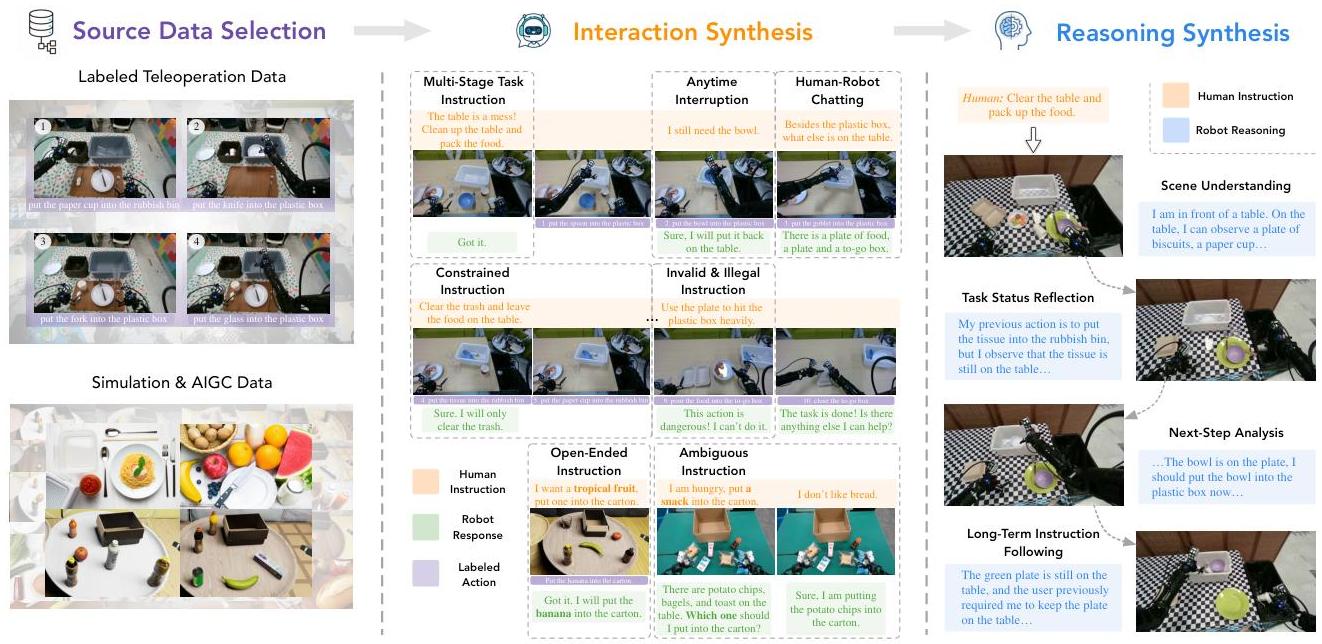This screenshot has width=1322, height=644.
Task: Click 'I will put the banana' response
Action: click(x=587, y=606)
